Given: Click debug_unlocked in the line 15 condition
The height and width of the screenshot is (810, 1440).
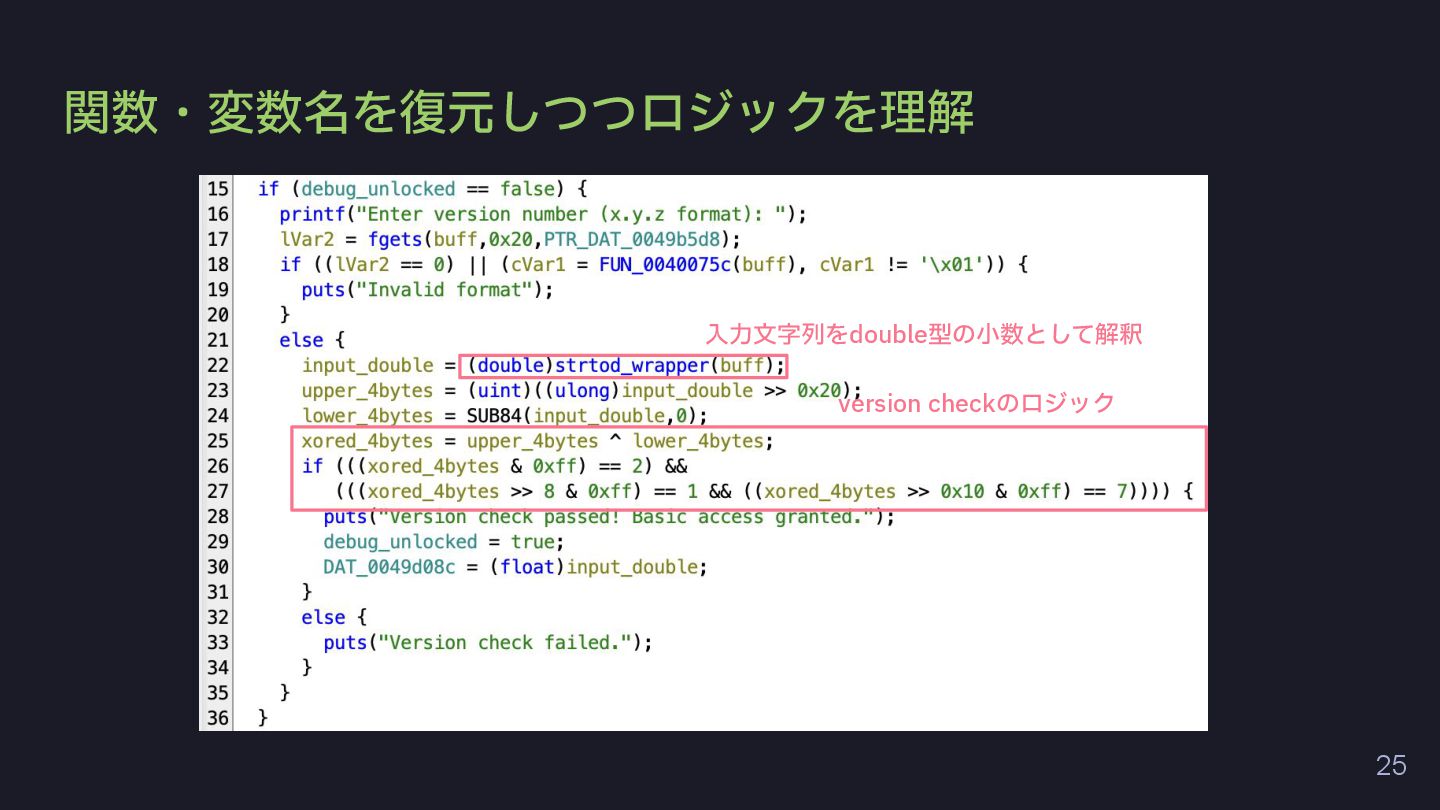Looking at the screenshot, I should (378, 189).
